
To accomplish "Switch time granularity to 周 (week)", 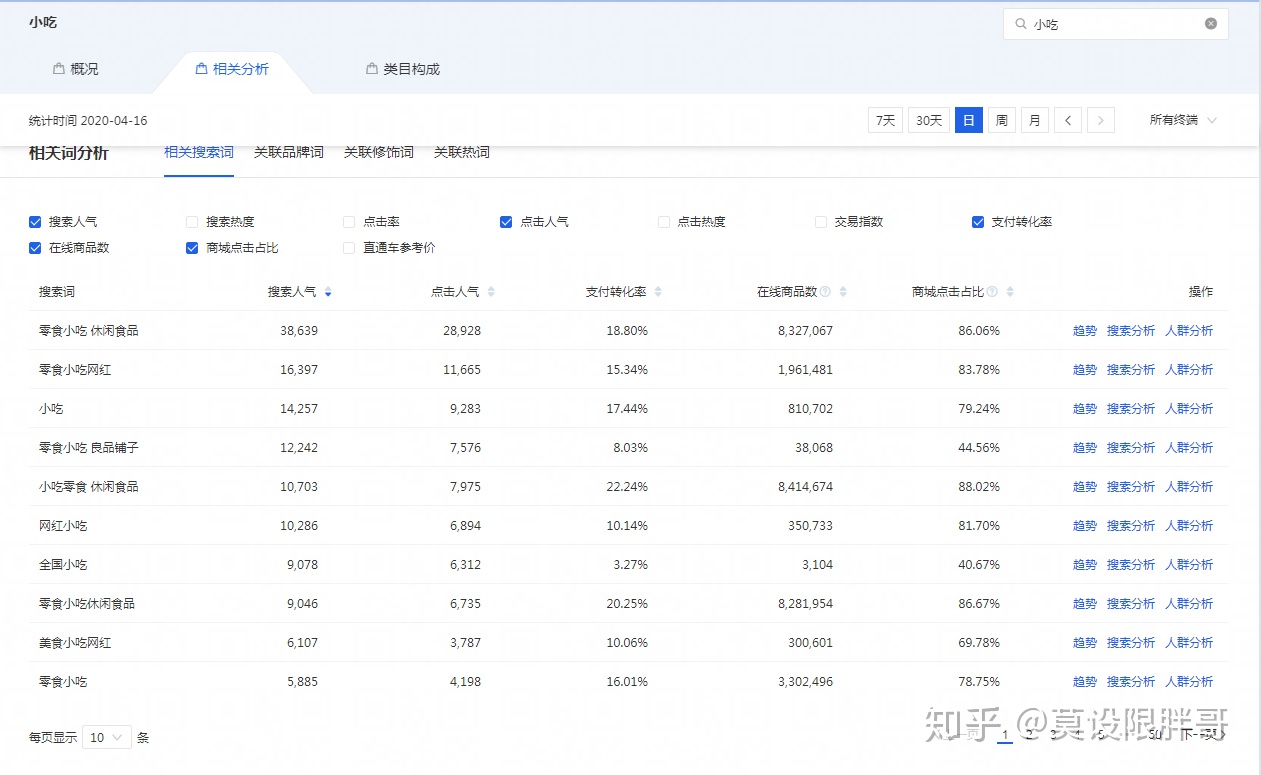I will point(1001,119).
